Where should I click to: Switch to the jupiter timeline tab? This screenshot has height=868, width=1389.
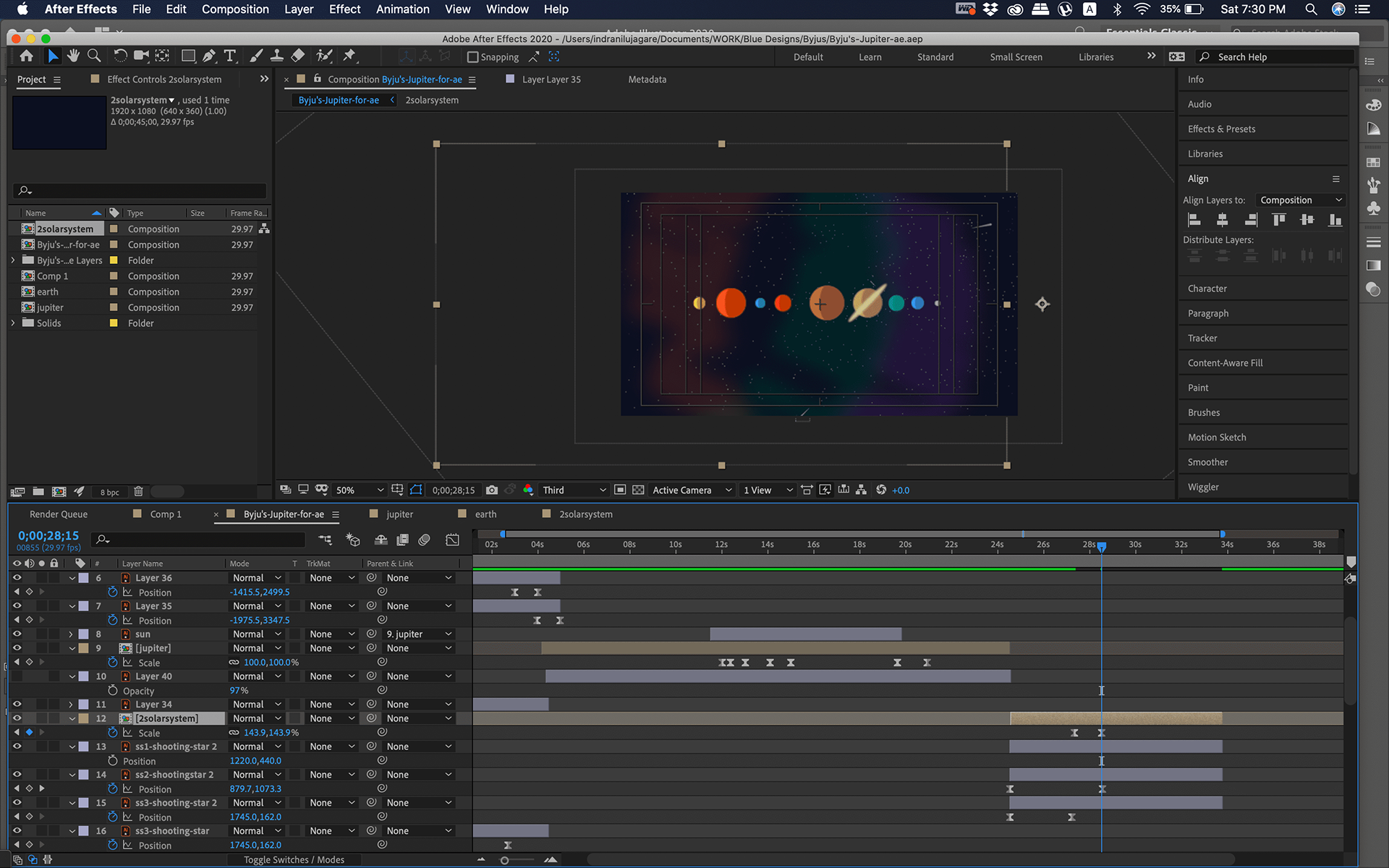(399, 514)
